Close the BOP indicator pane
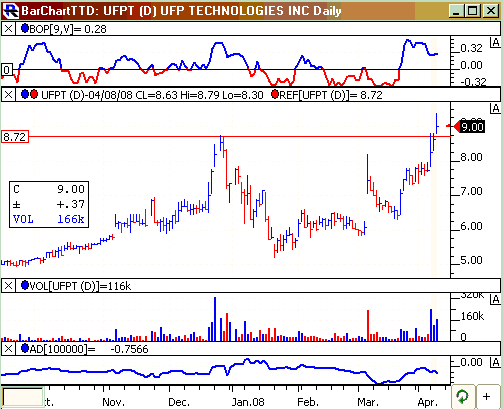The height and width of the screenshot is (409, 503). click(8, 29)
